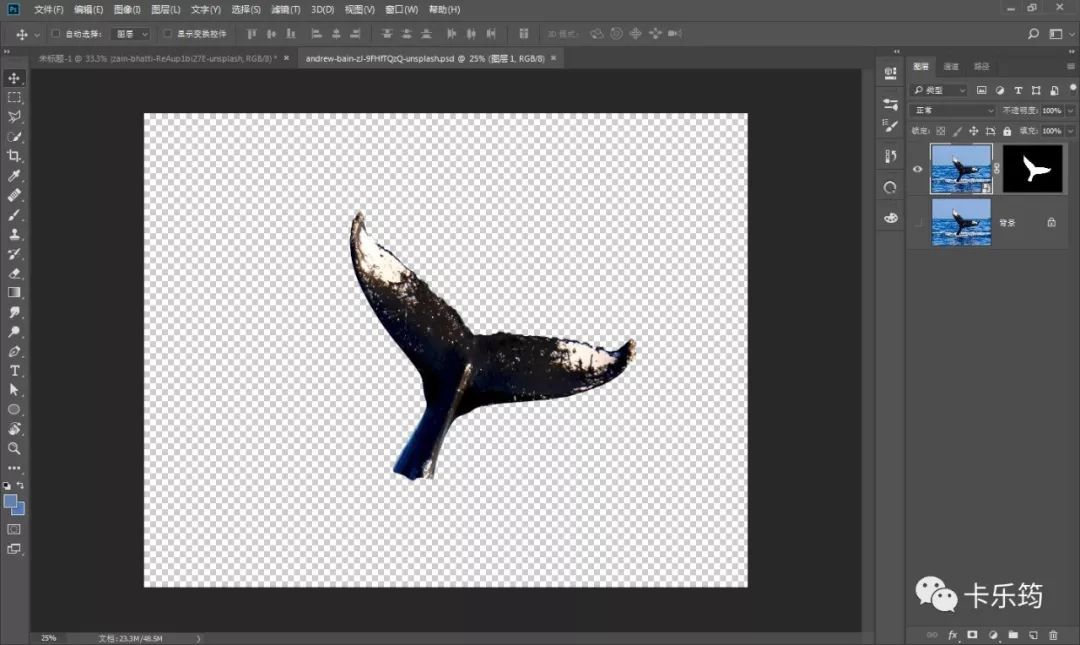The width and height of the screenshot is (1080, 645).
Task: Click the zoom percentage field in status bar
Action: (48, 638)
